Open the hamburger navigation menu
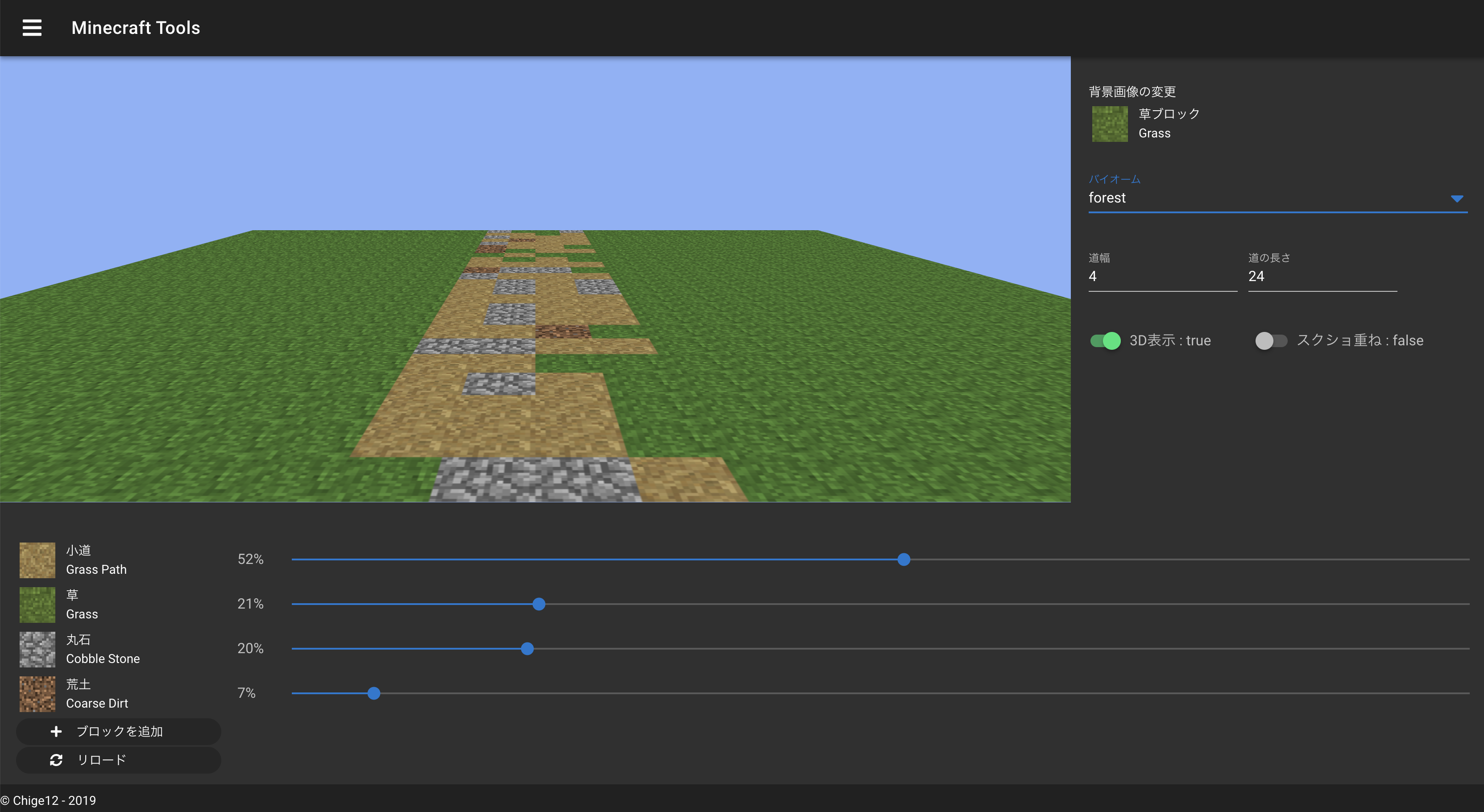 click(32, 28)
